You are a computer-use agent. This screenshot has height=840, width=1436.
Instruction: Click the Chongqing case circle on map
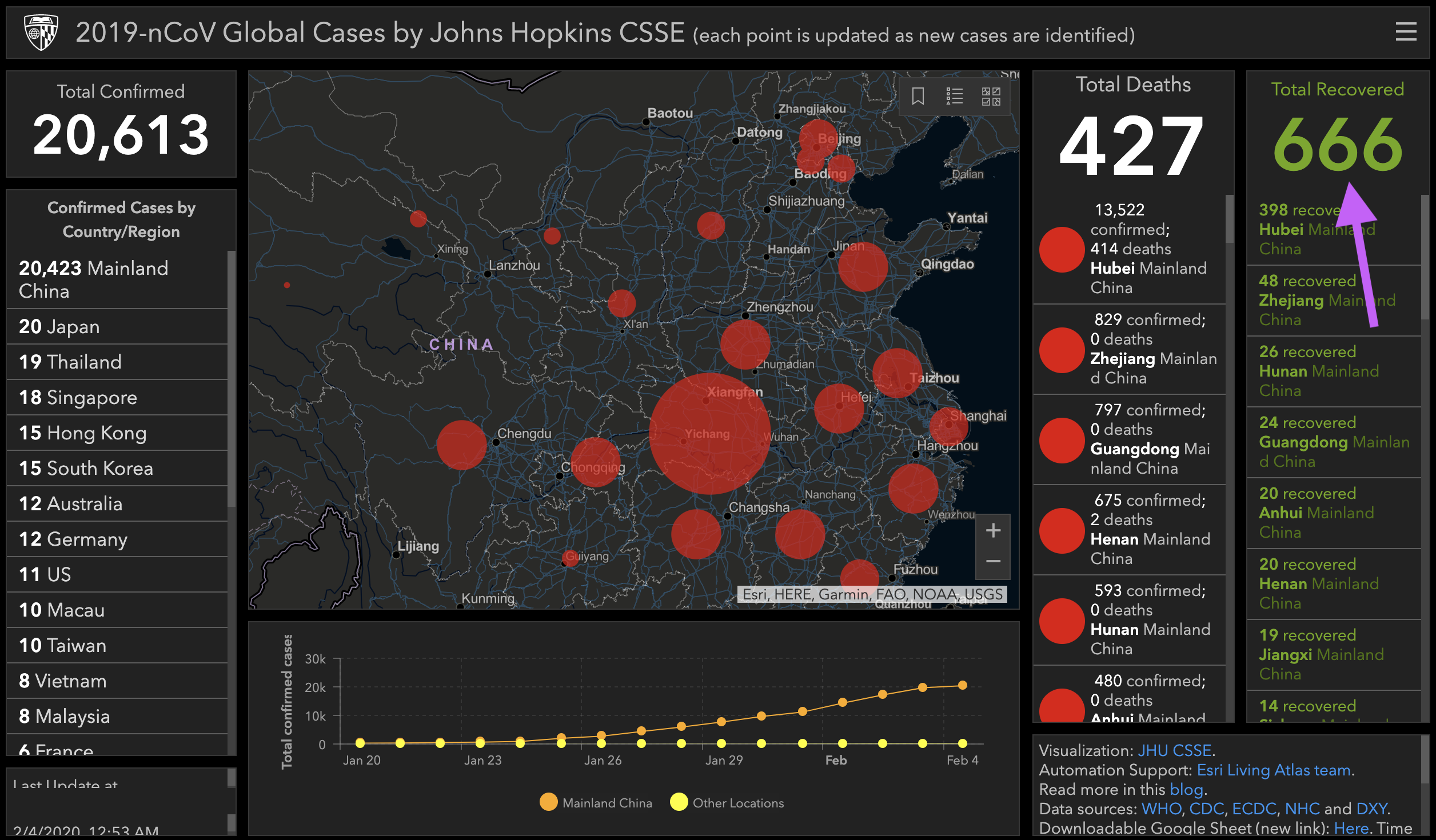tap(595, 462)
